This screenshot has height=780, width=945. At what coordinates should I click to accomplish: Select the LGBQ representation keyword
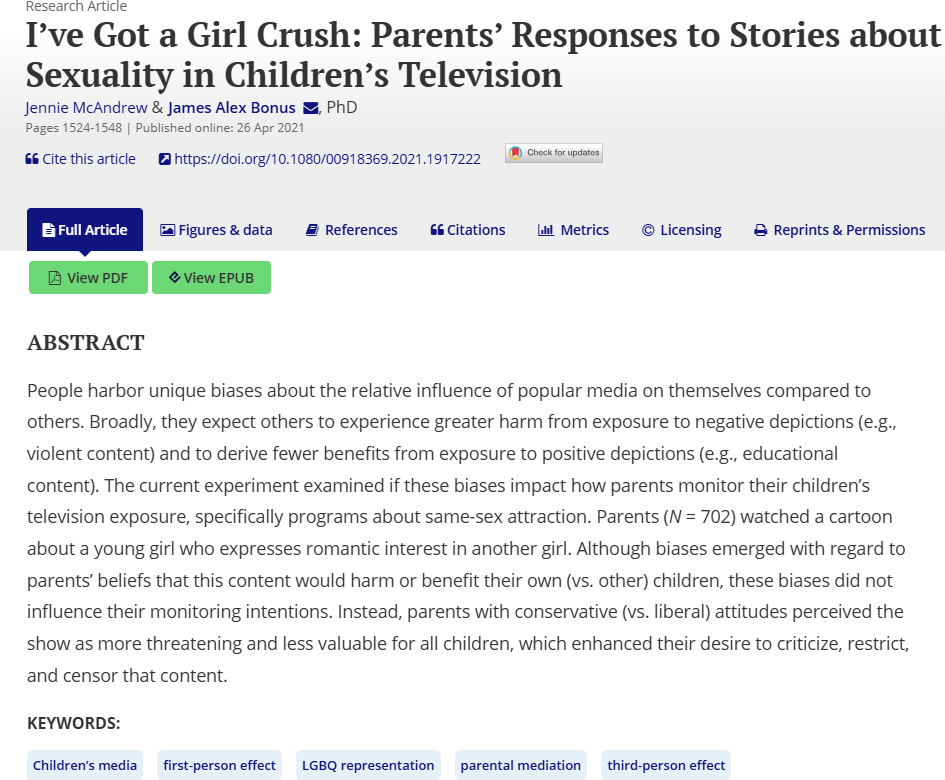368,765
